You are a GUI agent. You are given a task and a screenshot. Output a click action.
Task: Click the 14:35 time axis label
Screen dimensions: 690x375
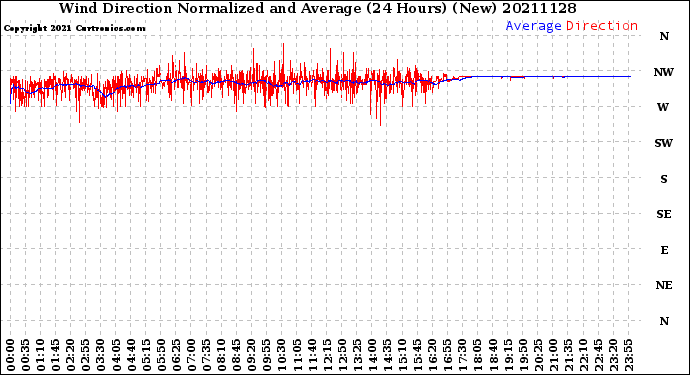click(x=387, y=356)
